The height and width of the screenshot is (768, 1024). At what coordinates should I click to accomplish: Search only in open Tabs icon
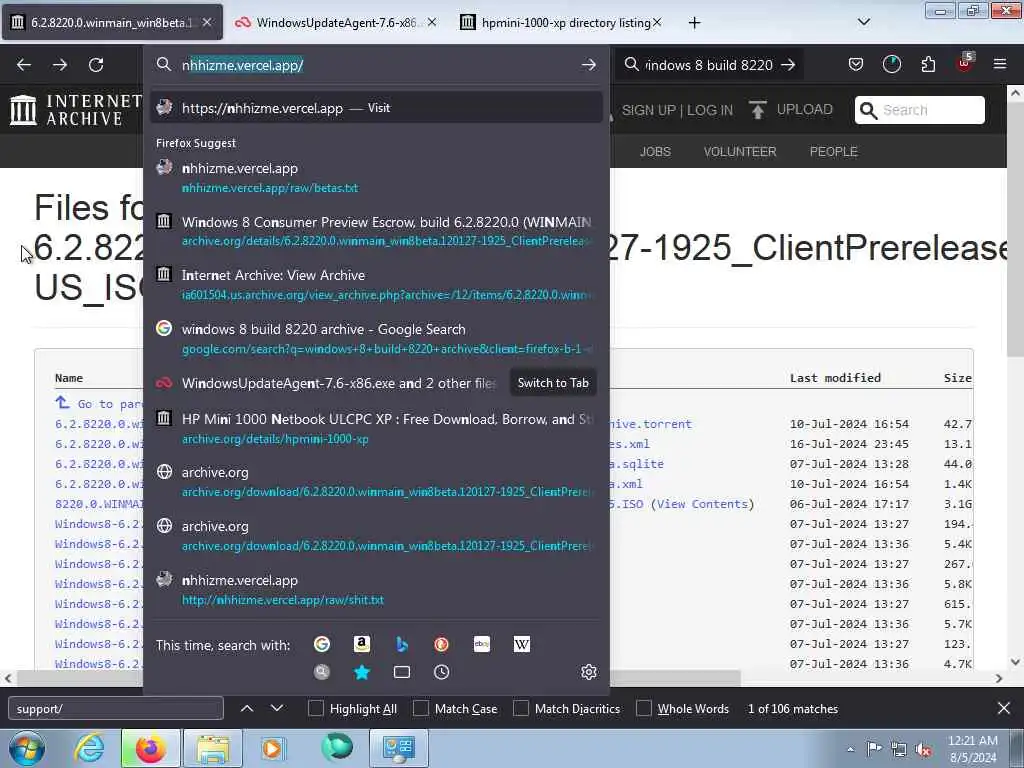402,672
